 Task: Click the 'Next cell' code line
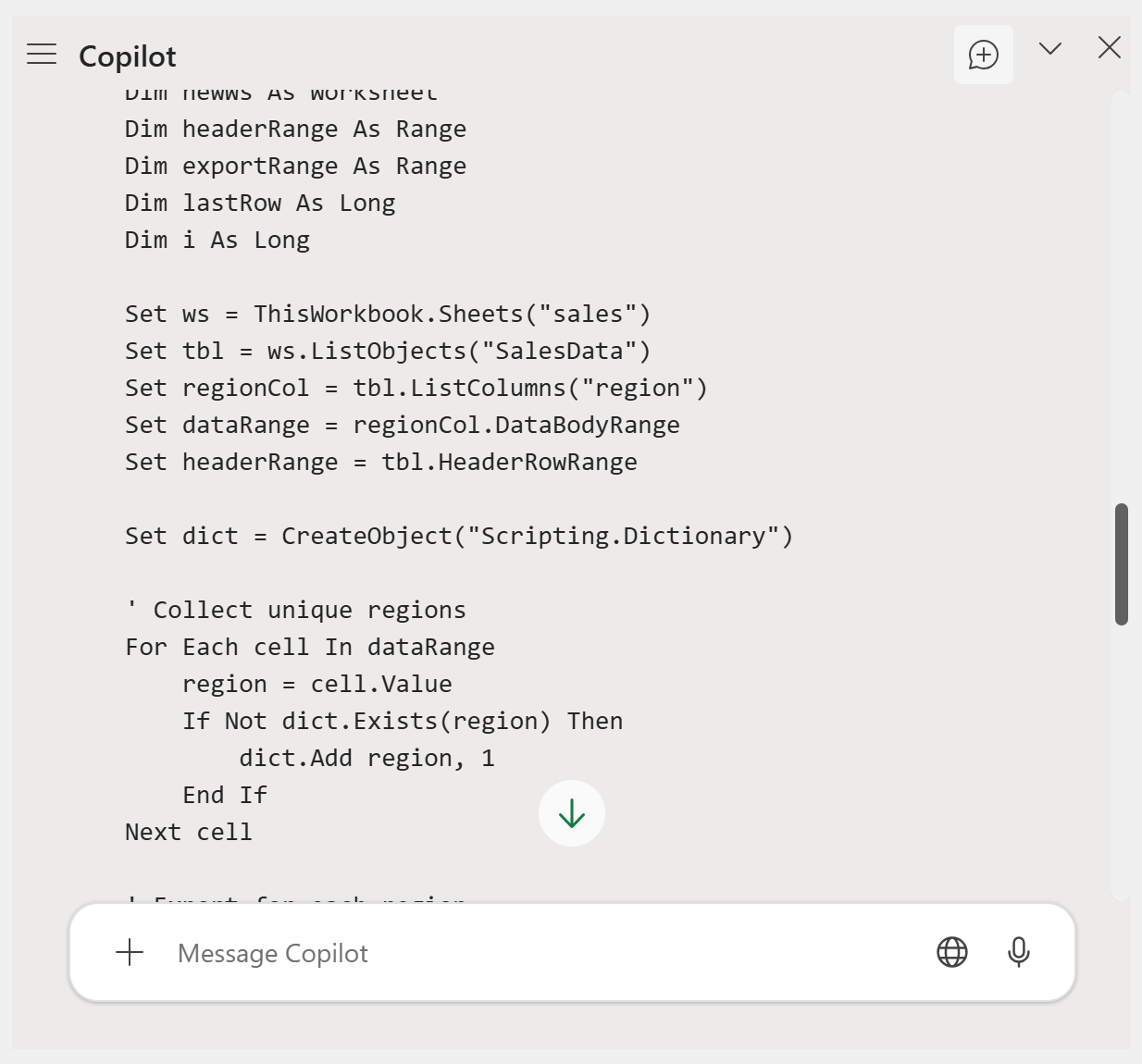click(189, 833)
